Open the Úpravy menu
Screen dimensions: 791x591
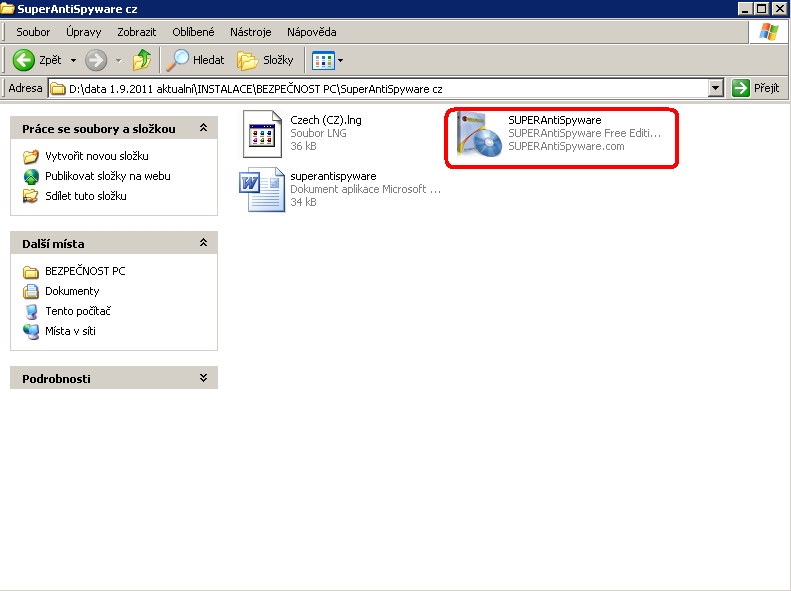(84, 32)
